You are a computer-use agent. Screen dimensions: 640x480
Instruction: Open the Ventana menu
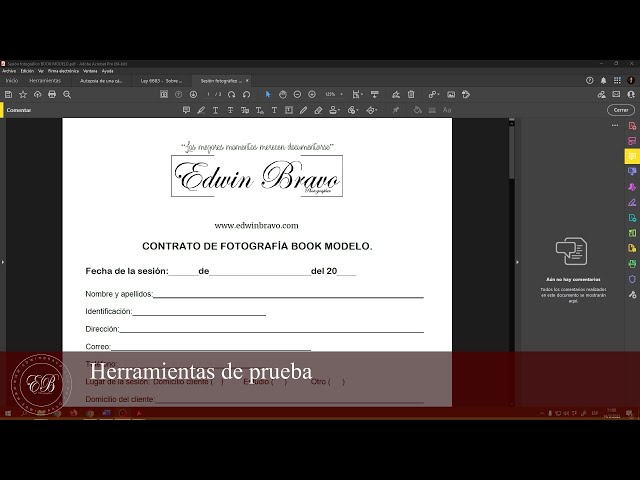[90, 71]
